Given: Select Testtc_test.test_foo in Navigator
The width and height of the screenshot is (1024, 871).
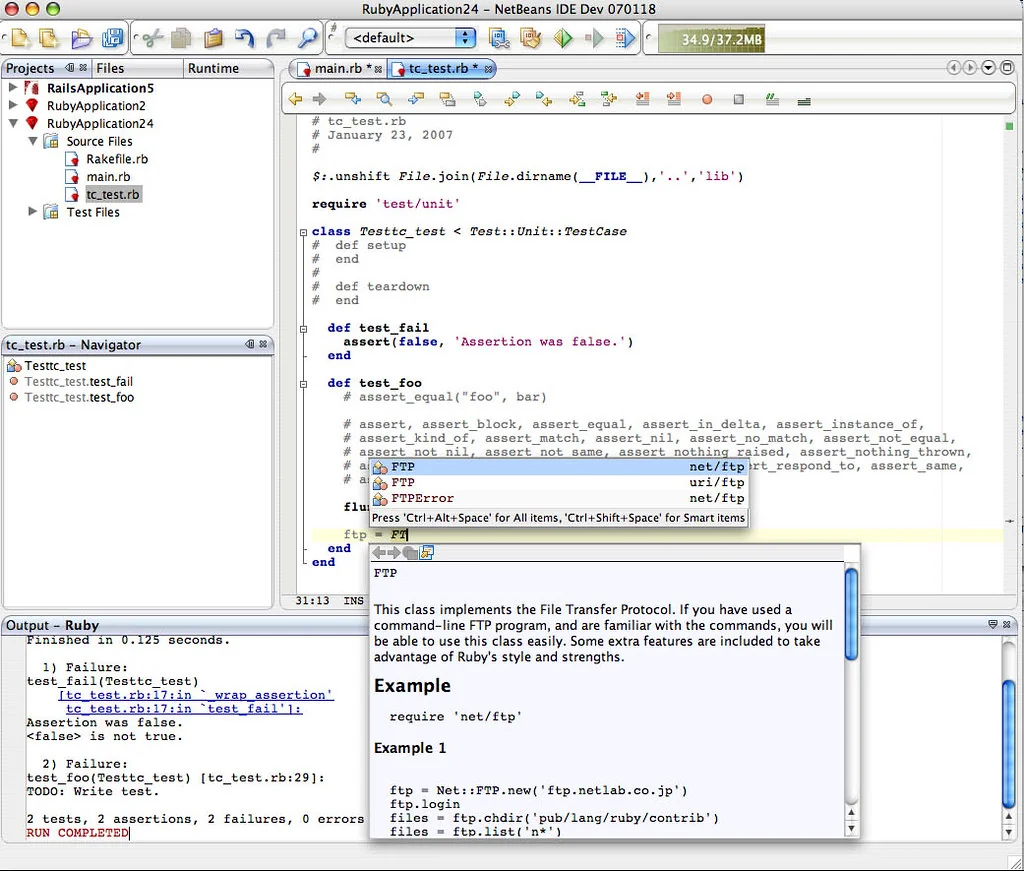Looking at the screenshot, I should [x=79, y=397].
